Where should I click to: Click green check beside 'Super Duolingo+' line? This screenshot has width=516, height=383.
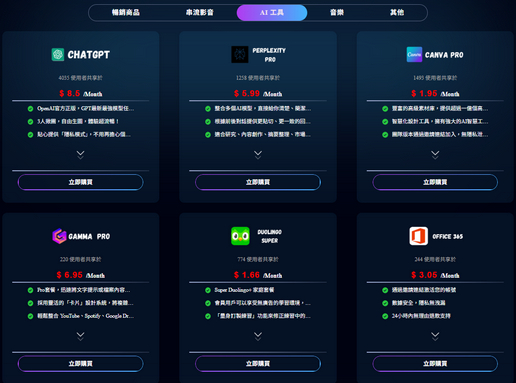(208, 290)
